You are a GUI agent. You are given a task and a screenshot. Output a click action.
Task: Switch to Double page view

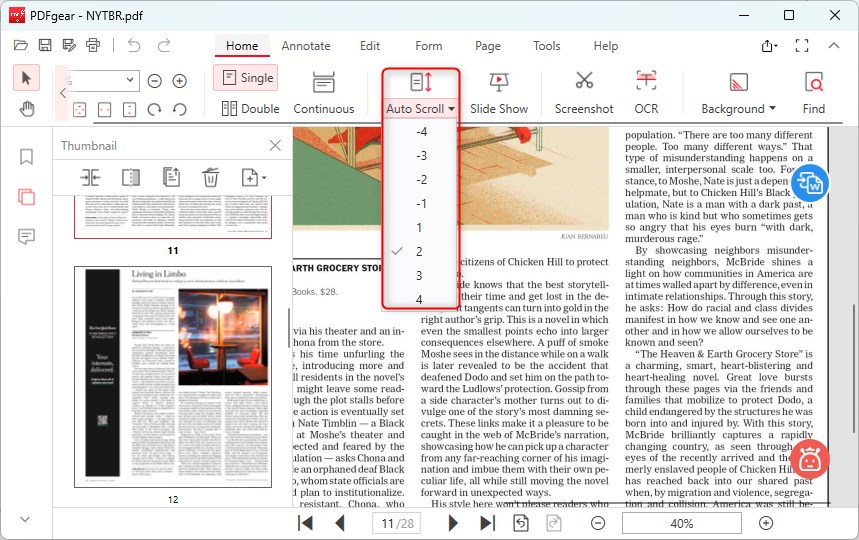tap(250, 108)
